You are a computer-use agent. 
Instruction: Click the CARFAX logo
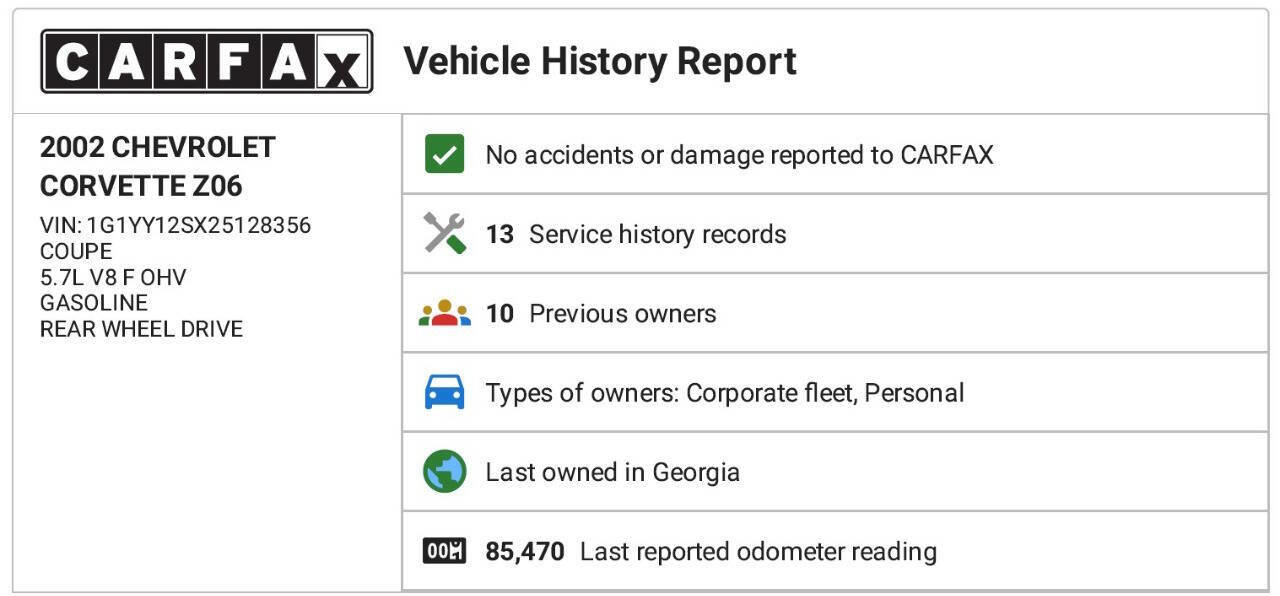point(206,61)
